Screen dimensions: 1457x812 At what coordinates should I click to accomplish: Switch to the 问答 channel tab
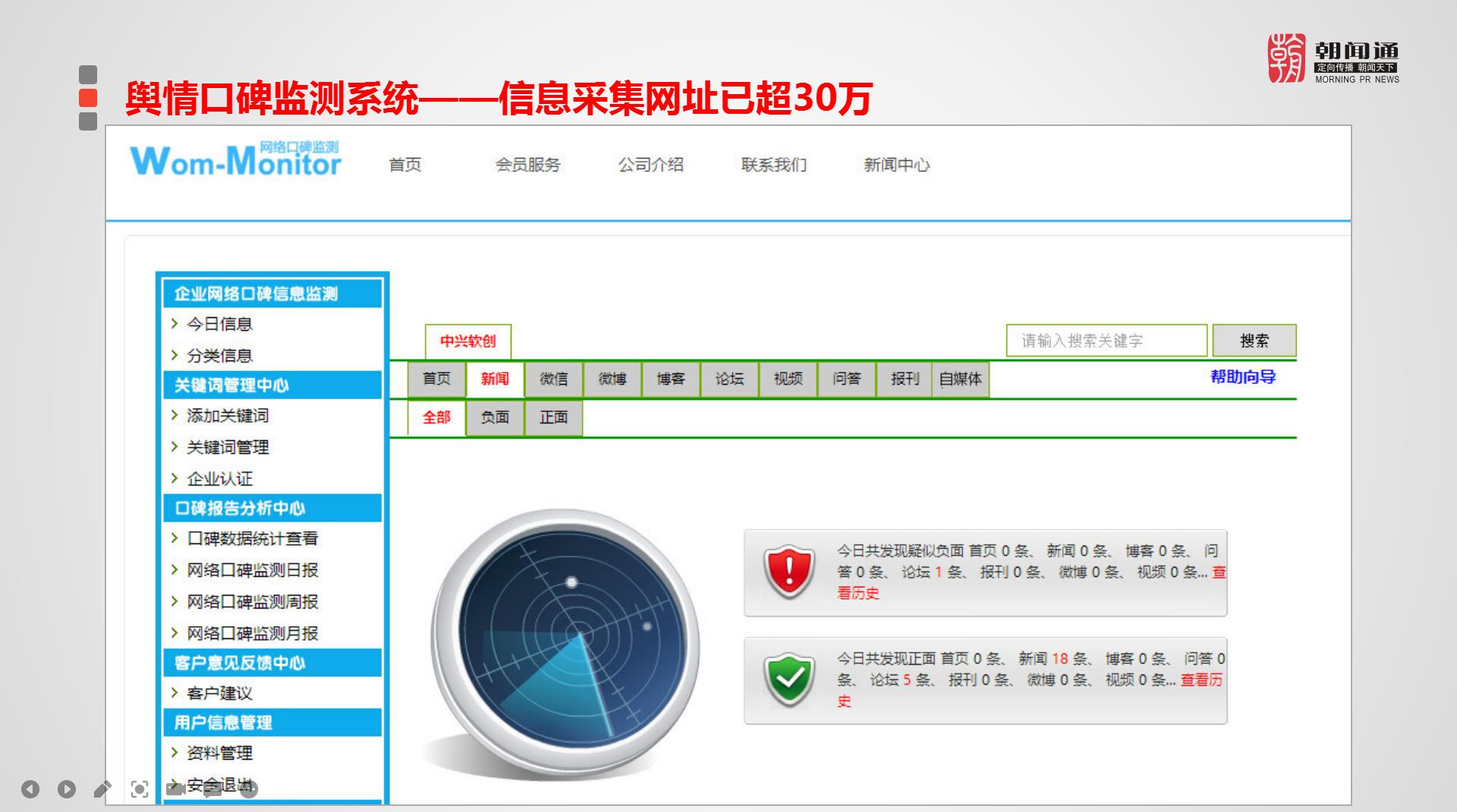coord(847,379)
